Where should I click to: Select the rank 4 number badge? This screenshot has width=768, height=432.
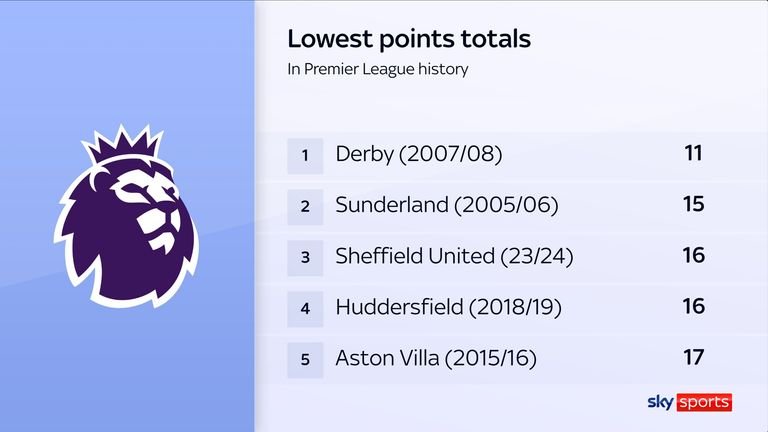coord(305,308)
